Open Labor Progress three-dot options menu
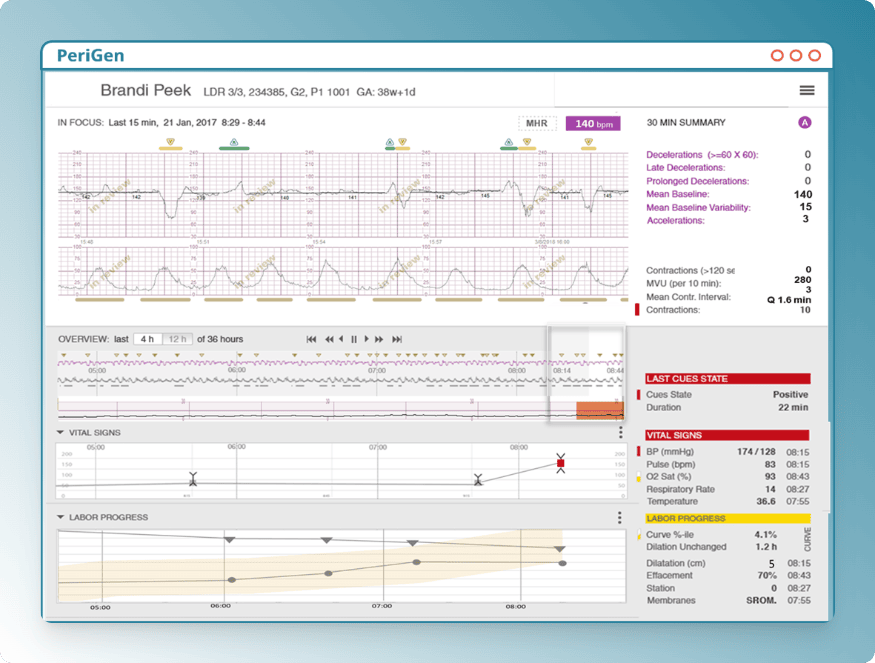This screenshot has height=663, width=875. 621,518
